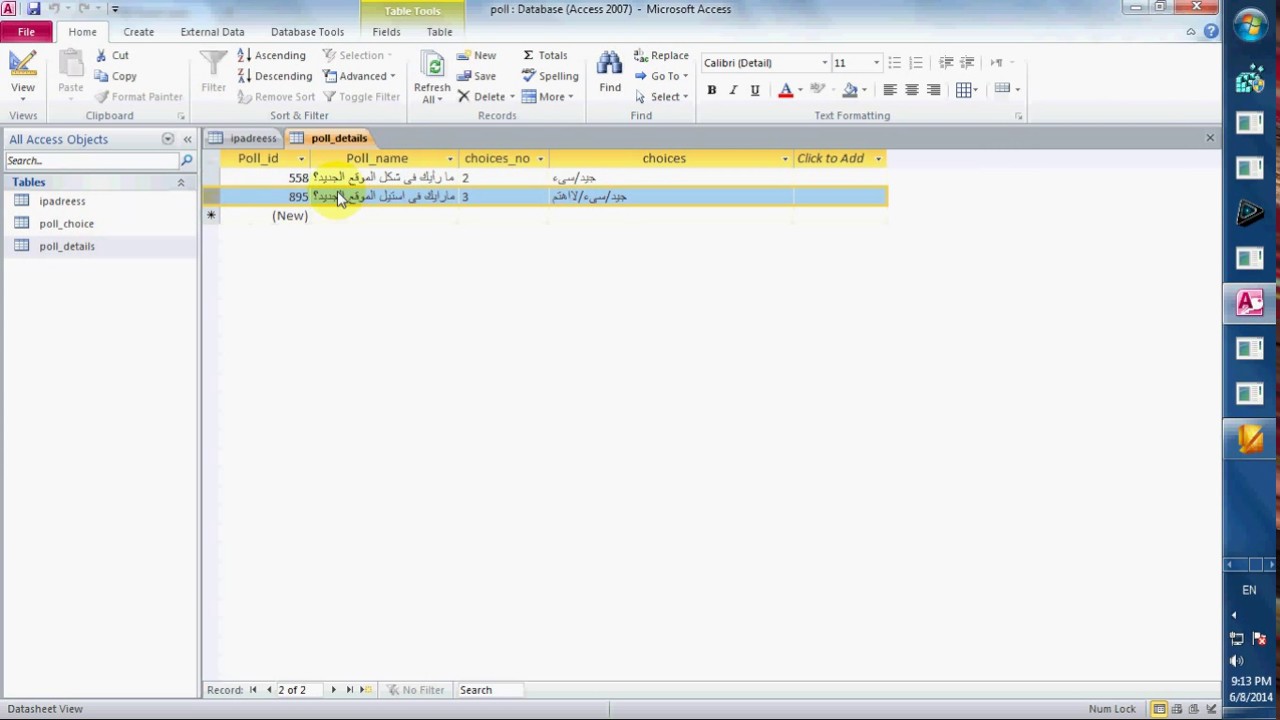
Task: Open Poll_id column dropdown
Action: [301, 159]
